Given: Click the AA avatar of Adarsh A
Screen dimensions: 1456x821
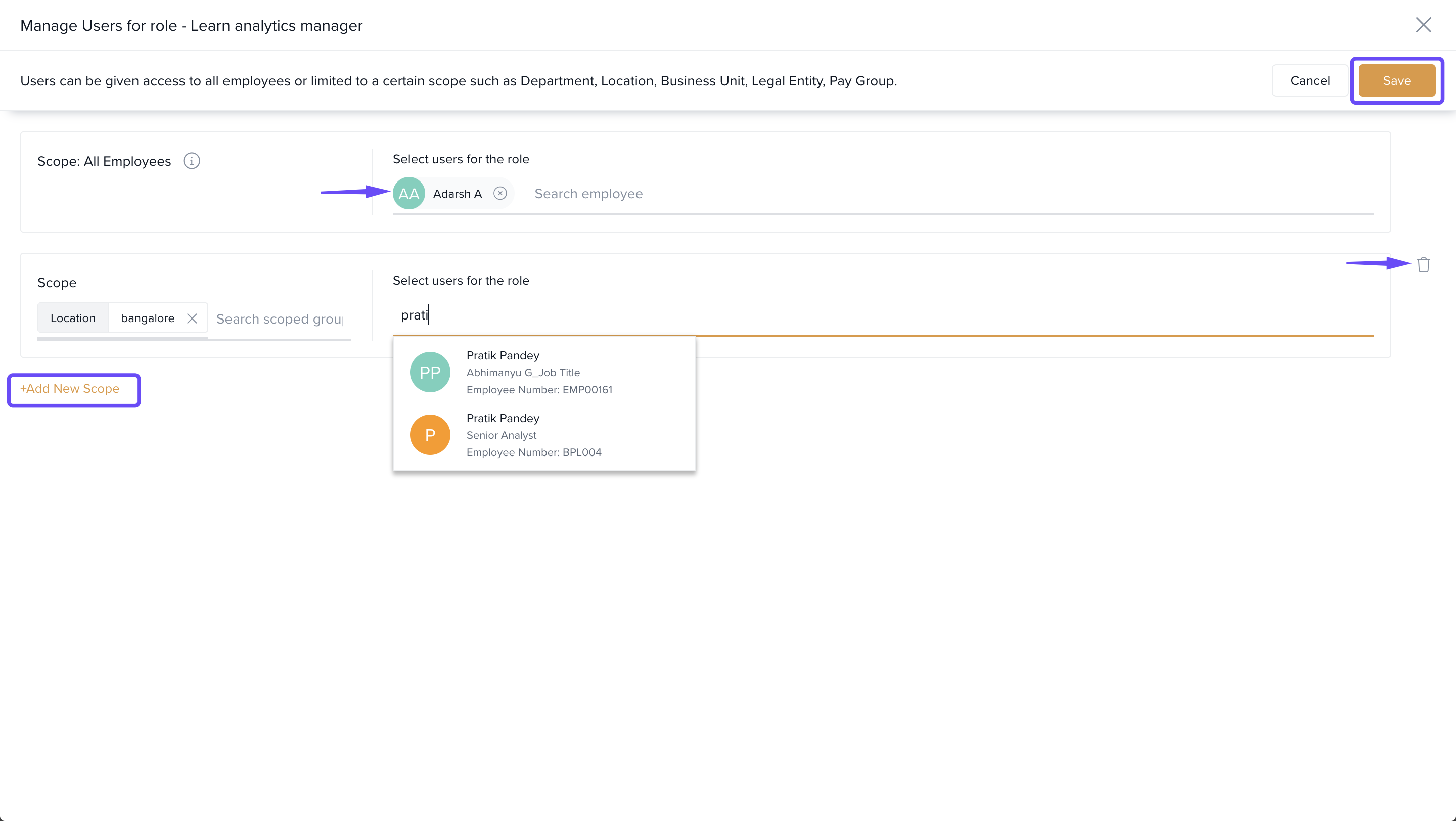Looking at the screenshot, I should [x=408, y=193].
